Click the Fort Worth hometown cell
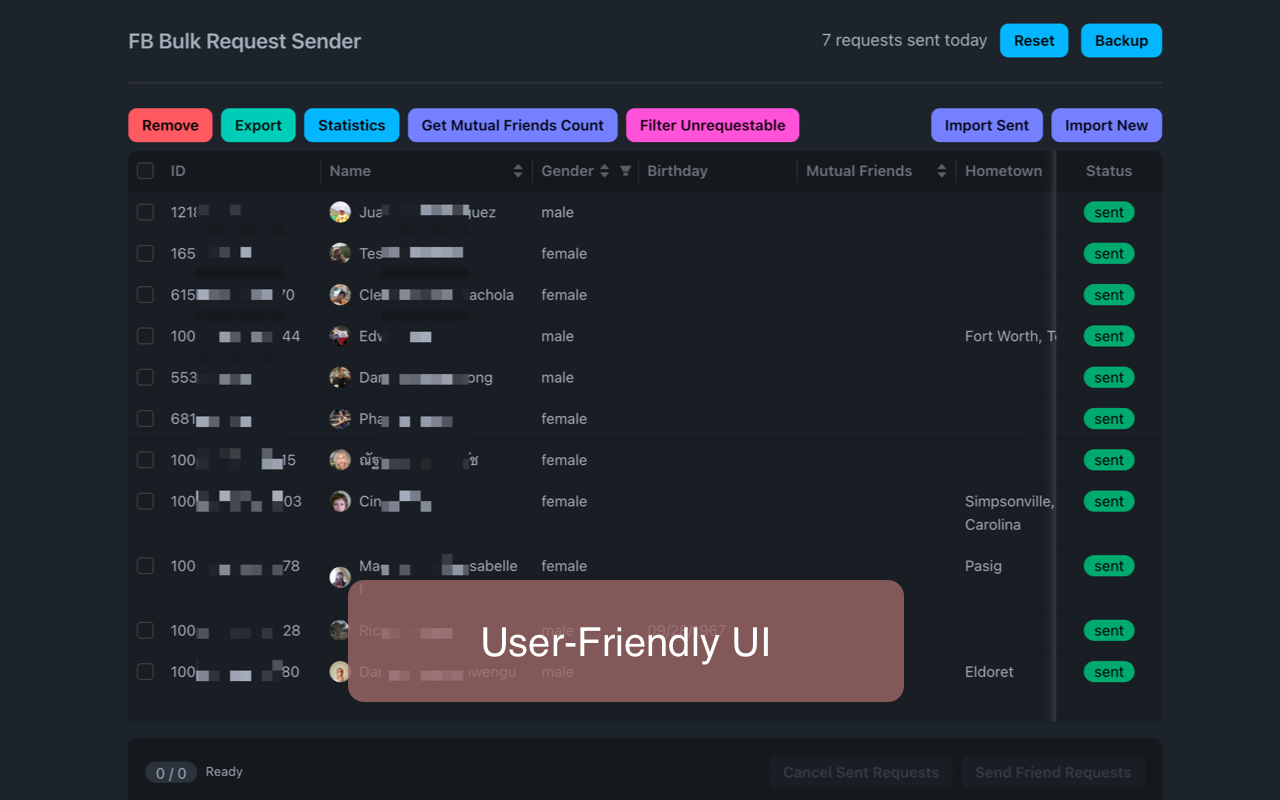1280x800 pixels. pyautogui.click(x=1010, y=336)
